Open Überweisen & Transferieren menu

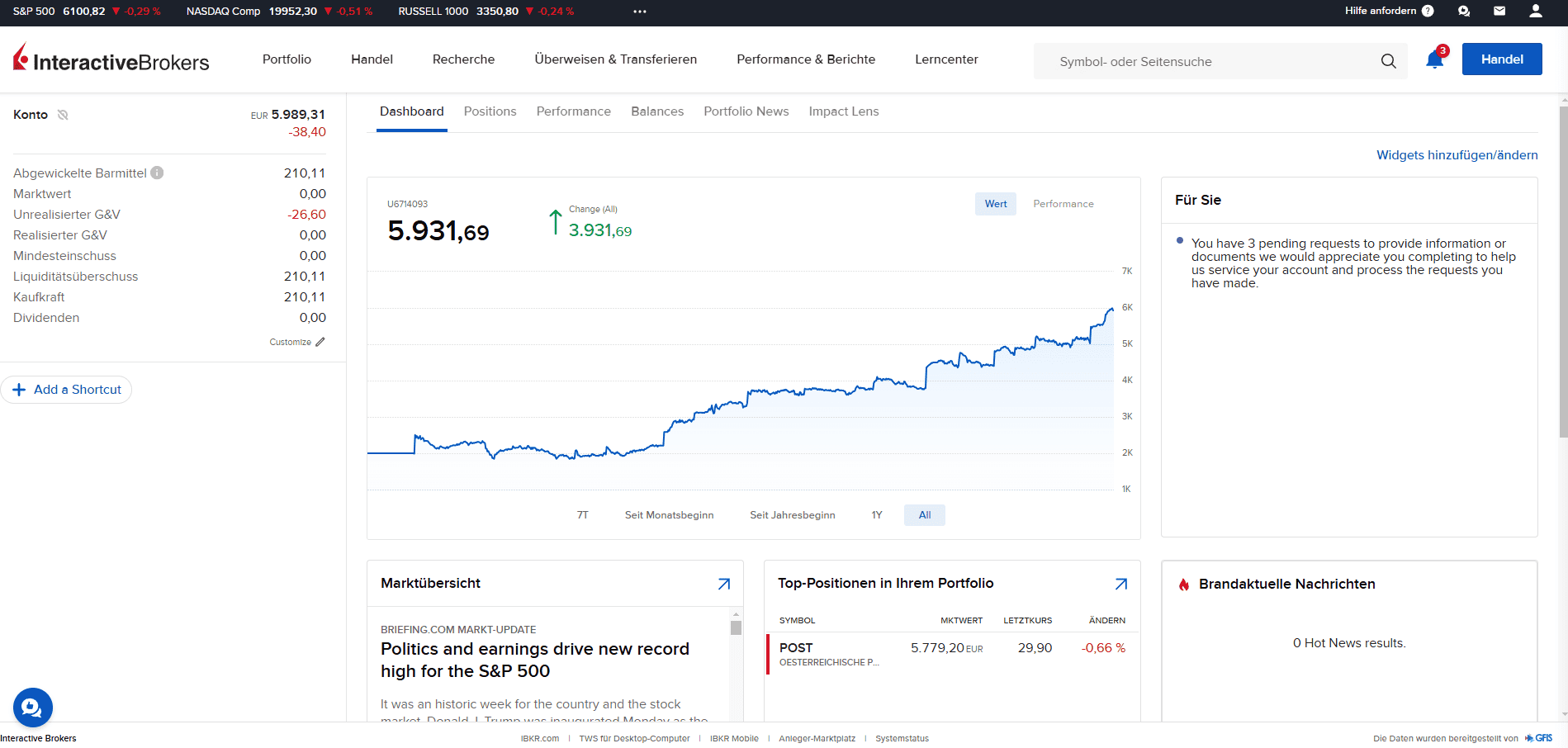point(616,59)
